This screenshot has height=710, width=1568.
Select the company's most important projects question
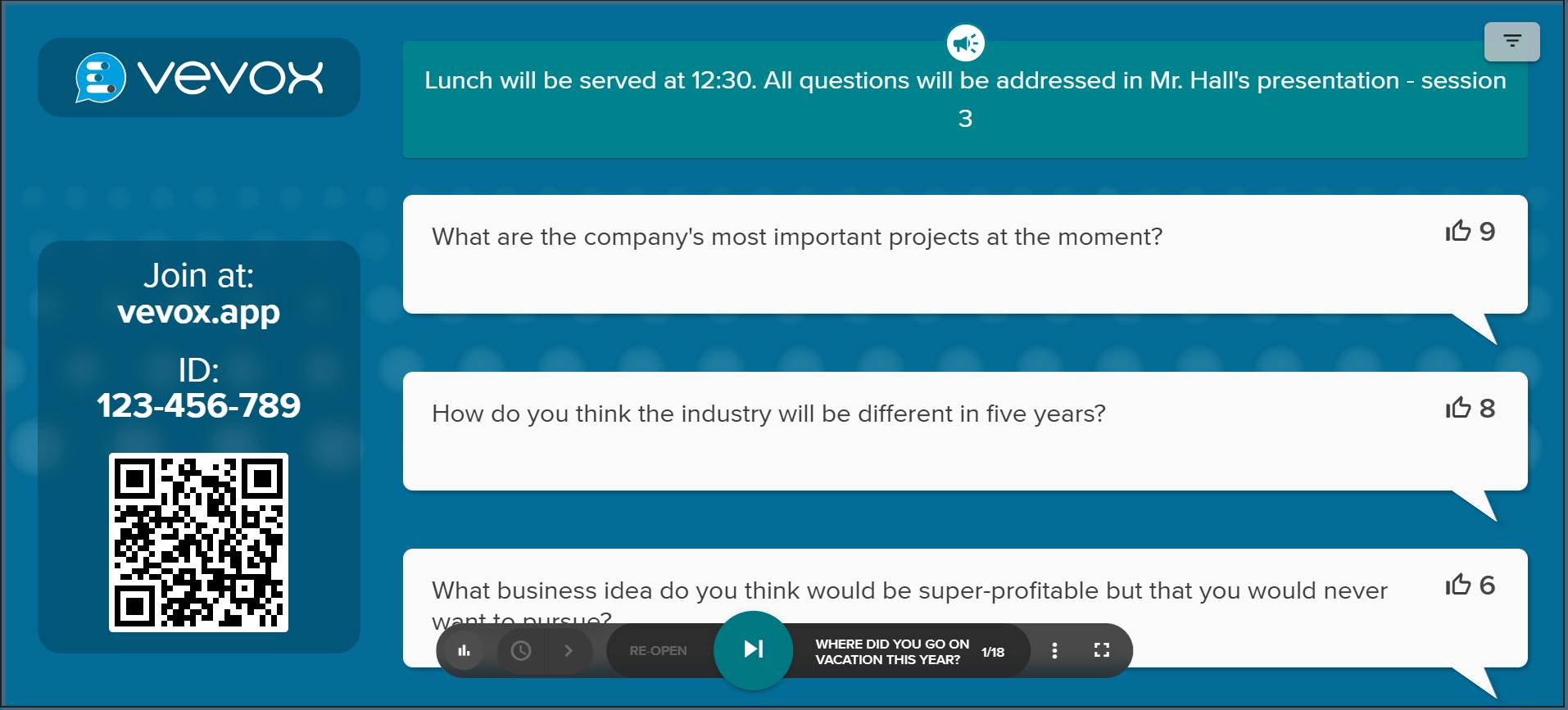(796, 237)
